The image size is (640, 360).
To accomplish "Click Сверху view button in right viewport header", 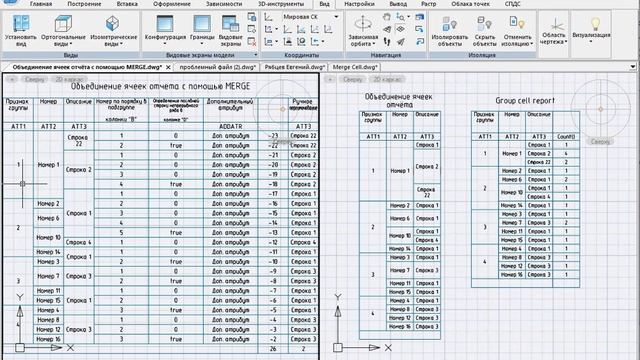I will (353, 79).
